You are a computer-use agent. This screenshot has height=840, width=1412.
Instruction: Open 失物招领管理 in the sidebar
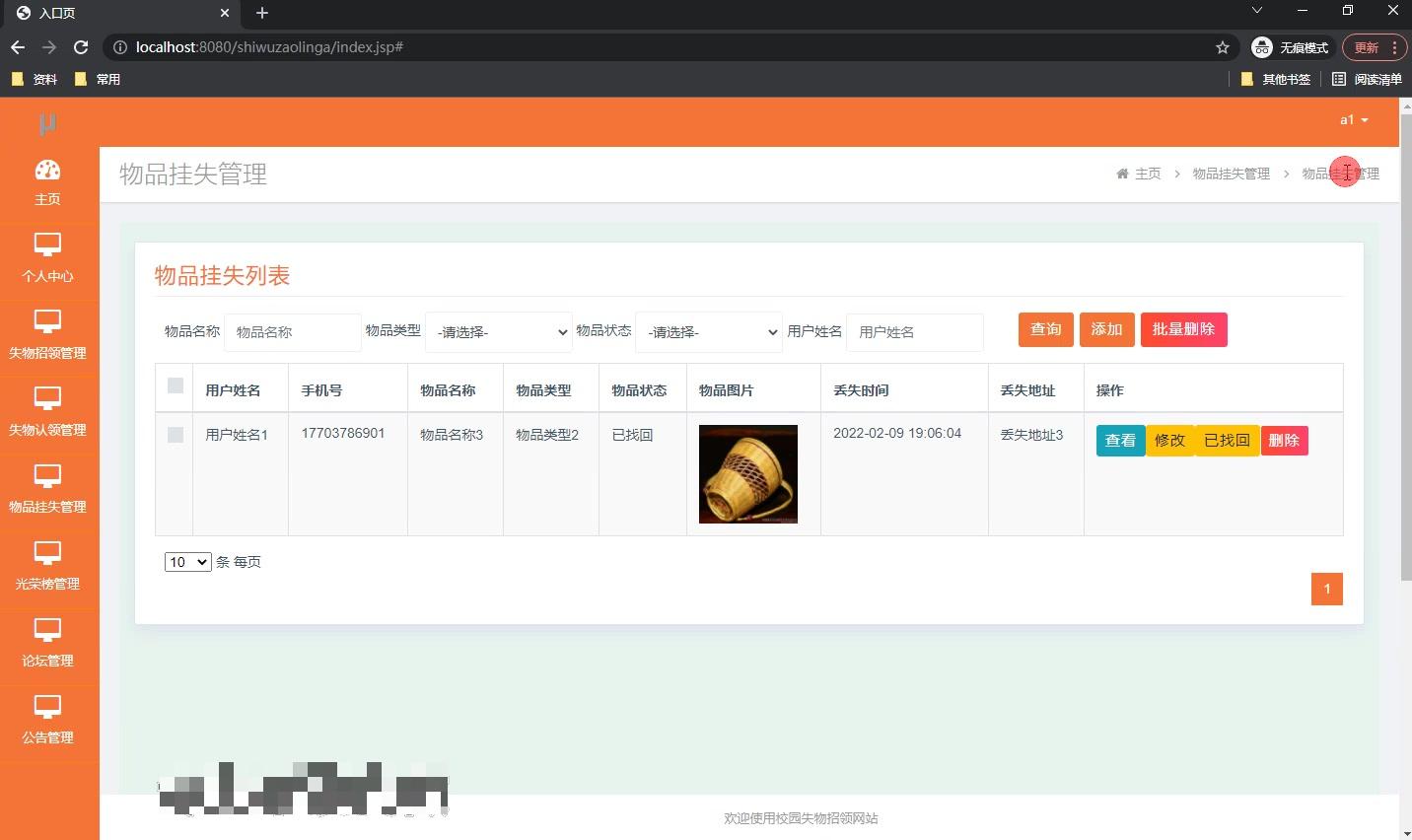pyautogui.click(x=47, y=334)
